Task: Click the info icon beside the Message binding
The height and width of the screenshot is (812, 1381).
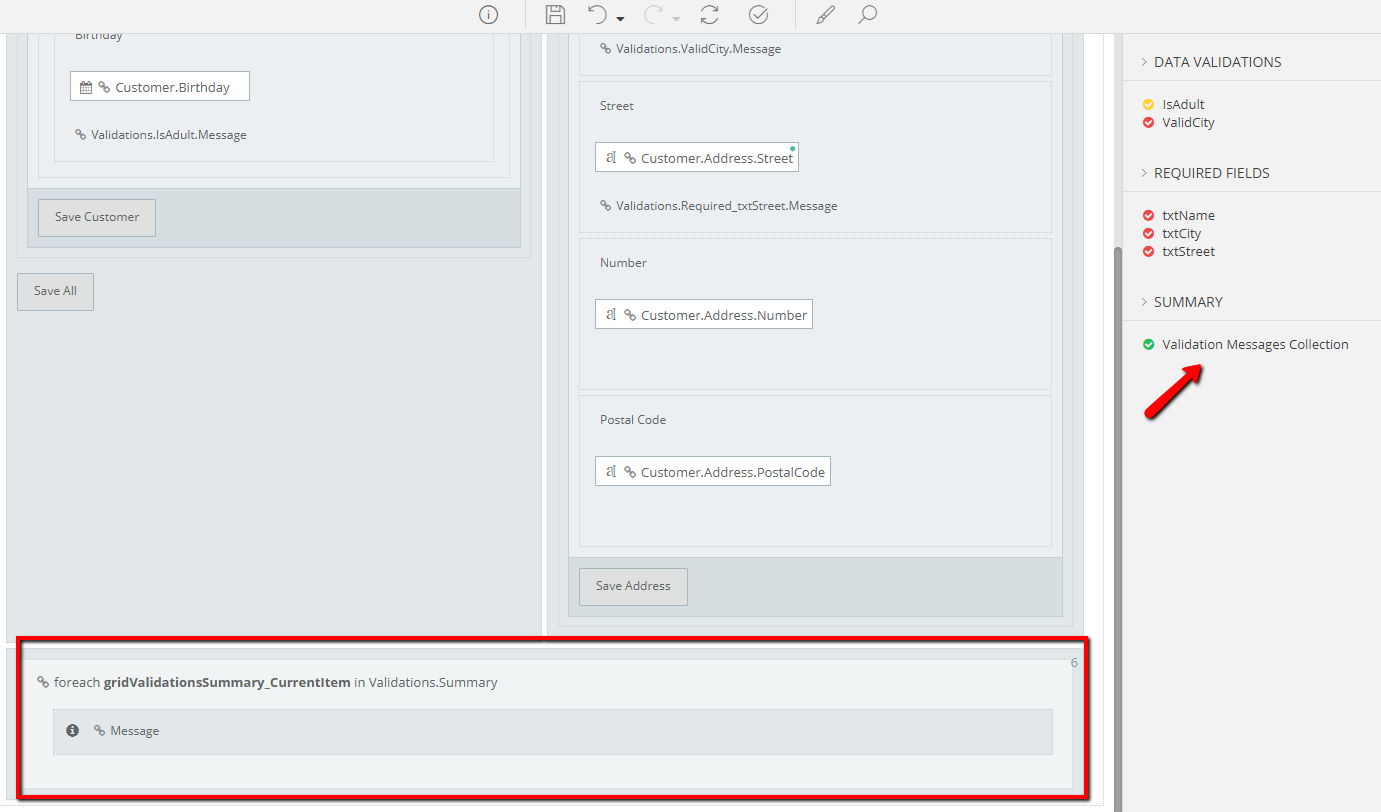Action: click(72, 730)
